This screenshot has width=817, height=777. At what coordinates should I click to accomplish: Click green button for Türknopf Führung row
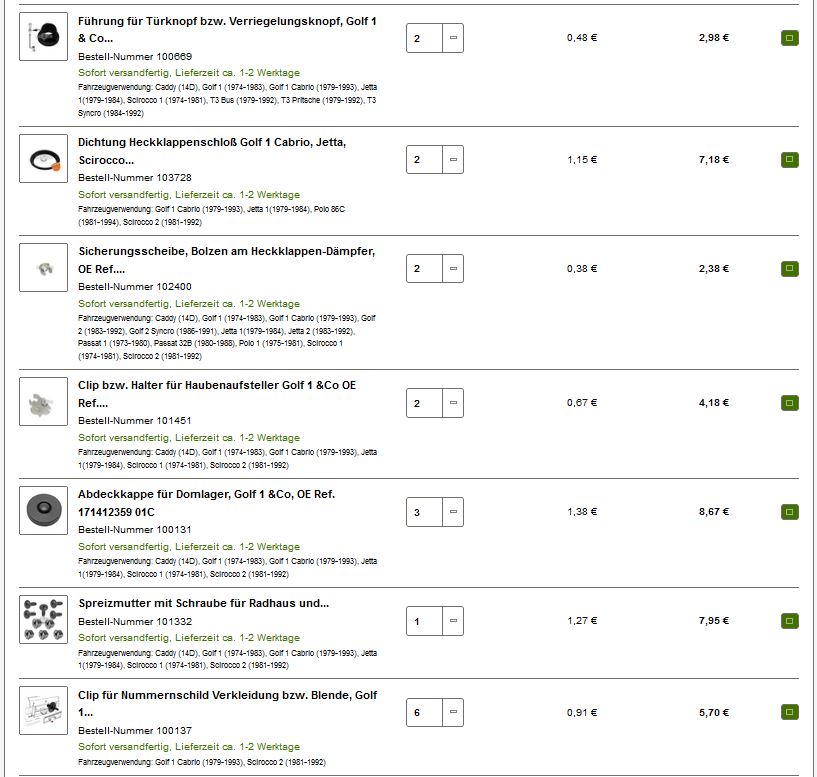coord(789,38)
